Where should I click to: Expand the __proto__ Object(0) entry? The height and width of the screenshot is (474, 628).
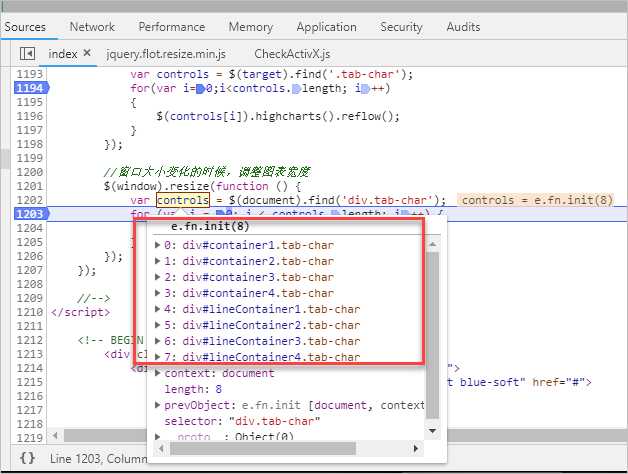point(158,436)
